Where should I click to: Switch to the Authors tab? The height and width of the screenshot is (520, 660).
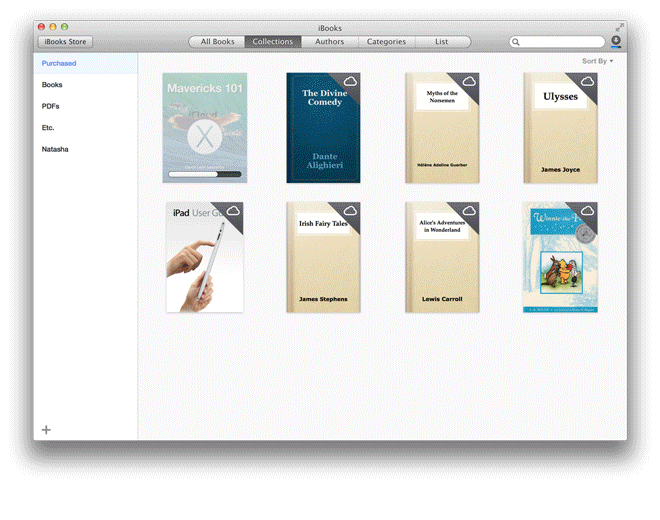pos(330,42)
